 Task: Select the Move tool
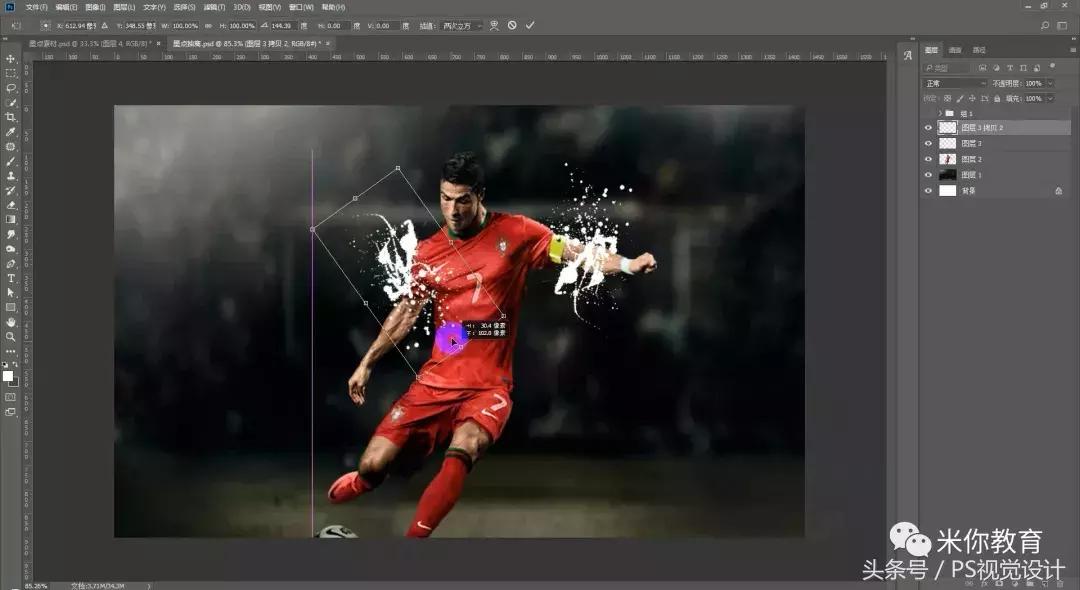pos(11,59)
